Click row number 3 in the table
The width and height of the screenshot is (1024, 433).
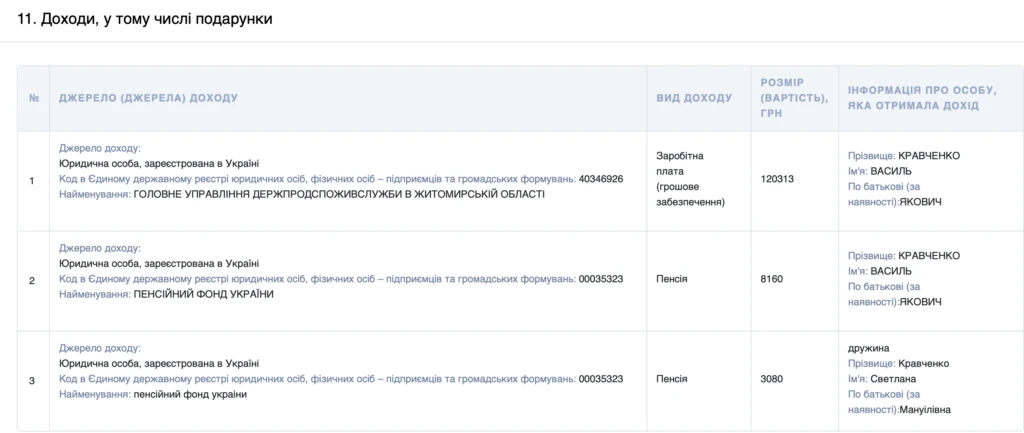(33, 380)
